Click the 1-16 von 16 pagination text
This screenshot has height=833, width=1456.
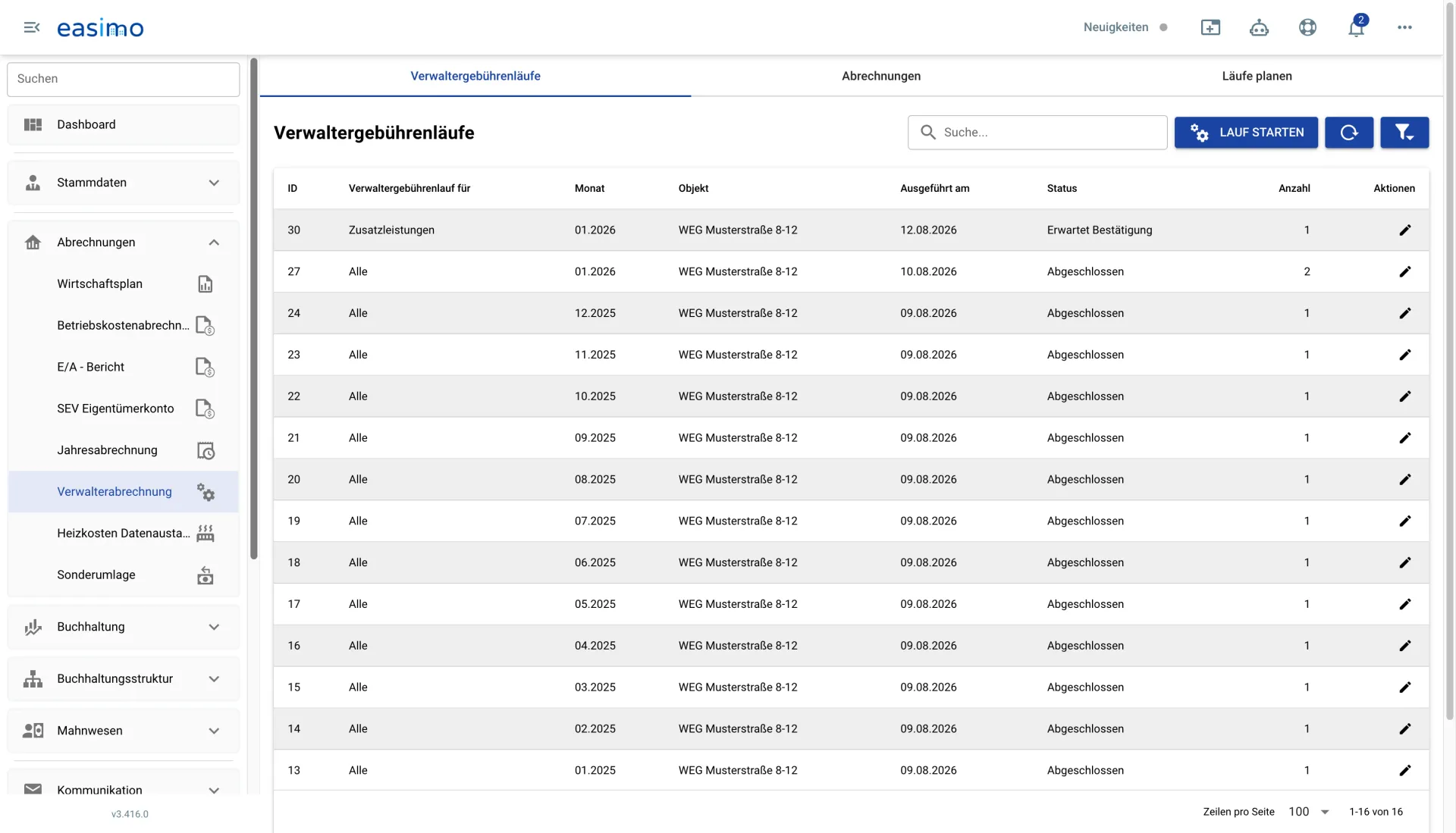[1376, 812]
